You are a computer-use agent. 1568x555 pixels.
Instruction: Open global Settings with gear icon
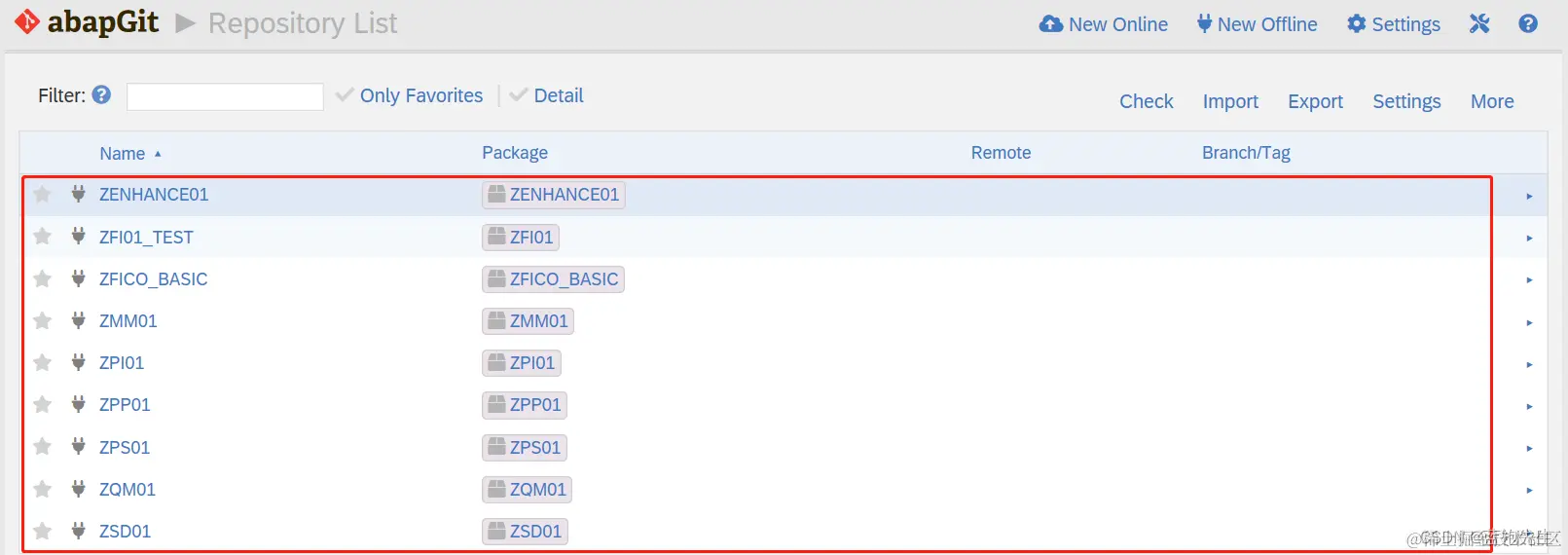point(1394,23)
